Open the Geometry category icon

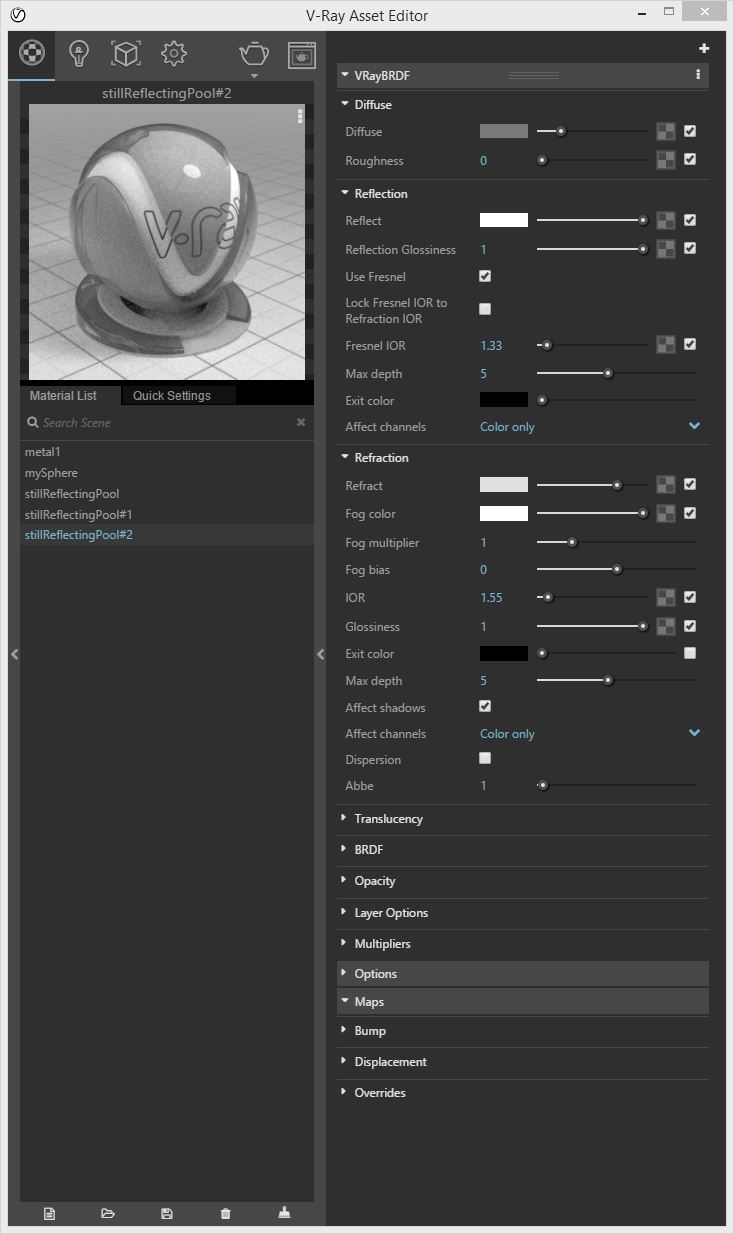pyautogui.click(x=126, y=54)
